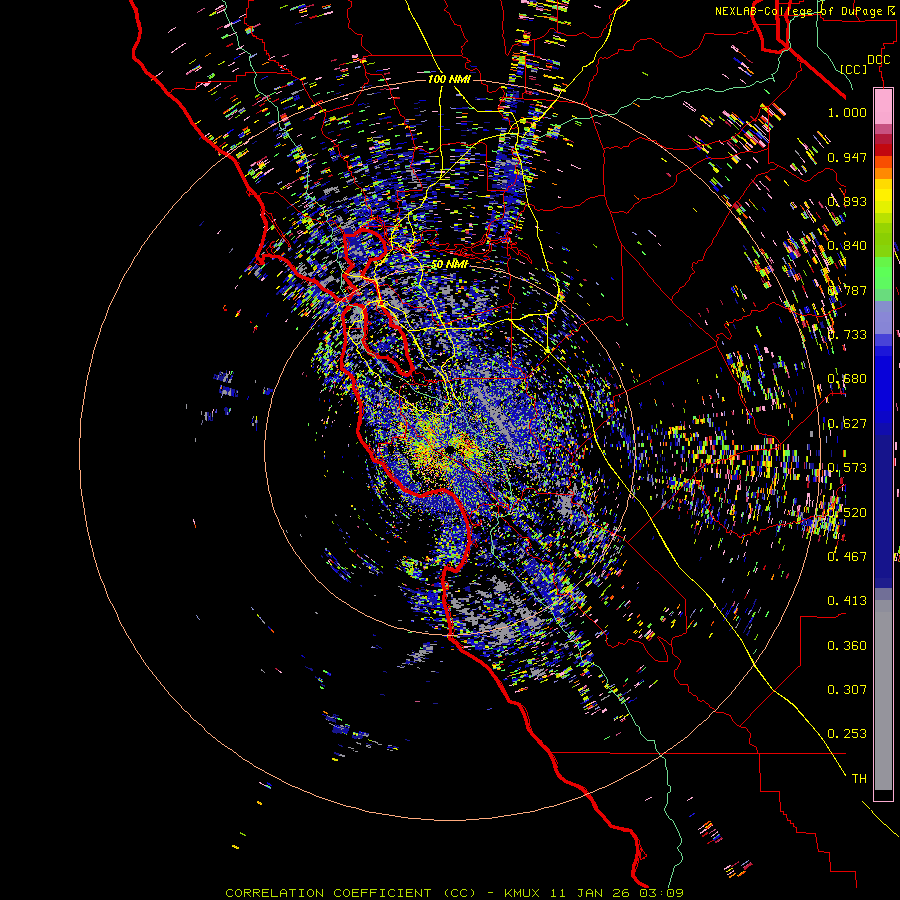Pick the bright green segment of the color scale
The height and width of the screenshot is (900, 900).
pos(883,273)
